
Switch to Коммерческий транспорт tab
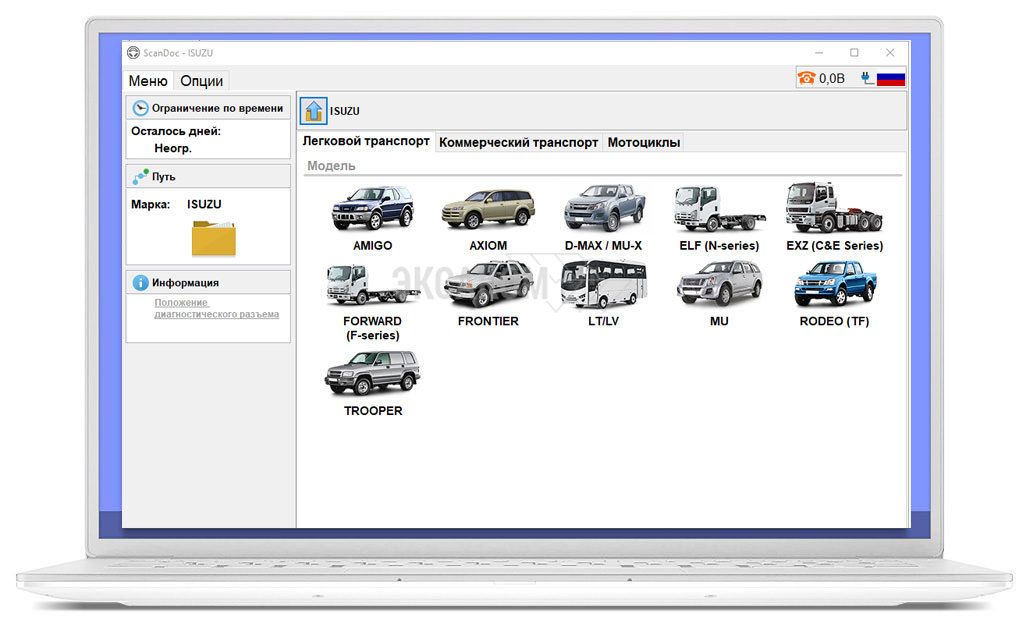pos(518,143)
